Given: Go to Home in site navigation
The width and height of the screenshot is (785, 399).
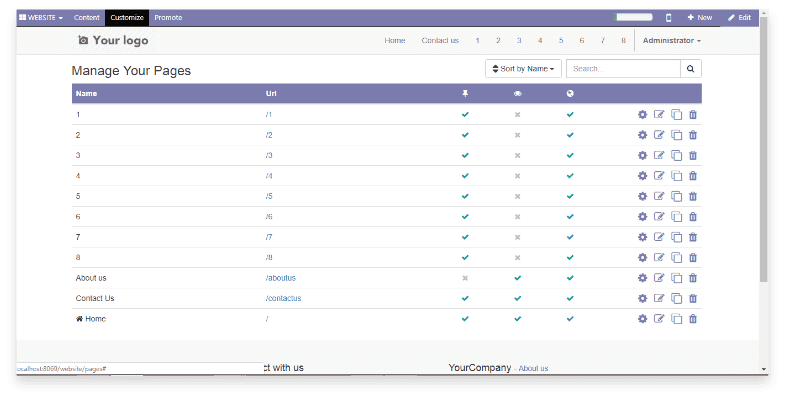Looking at the screenshot, I should pos(395,41).
